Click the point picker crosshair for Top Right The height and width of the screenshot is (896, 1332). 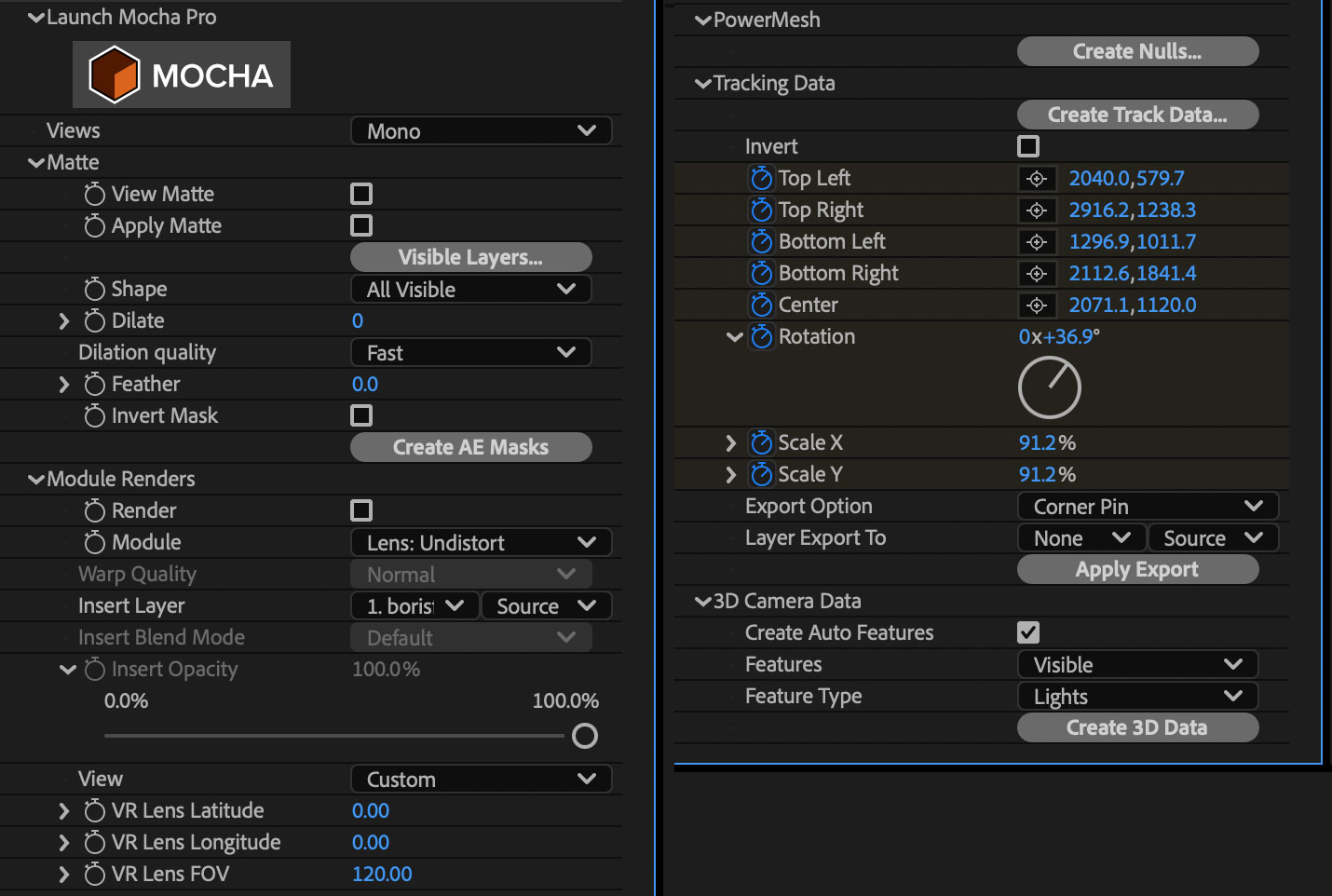(x=1037, y=210)
